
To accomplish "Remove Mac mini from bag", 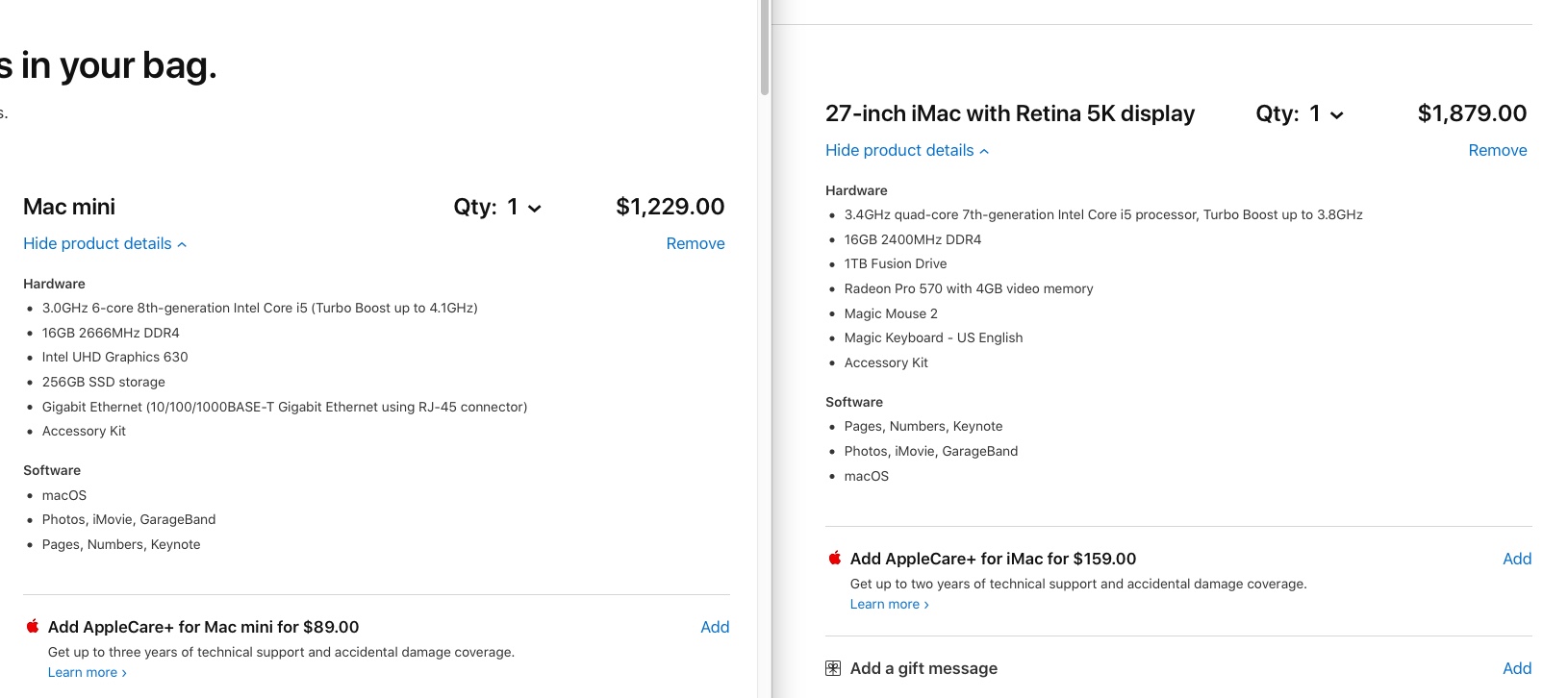I will point(695,244).
